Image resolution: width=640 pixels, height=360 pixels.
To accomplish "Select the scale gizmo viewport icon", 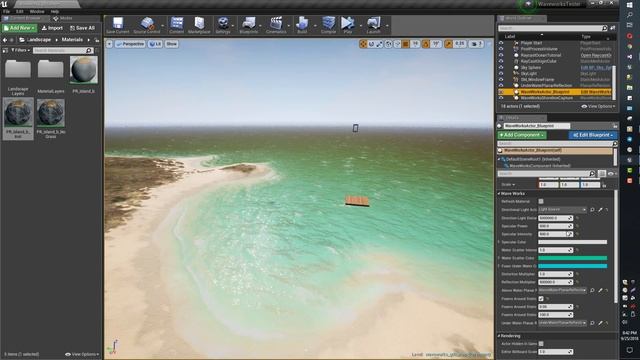I will [x=380, y=44].
